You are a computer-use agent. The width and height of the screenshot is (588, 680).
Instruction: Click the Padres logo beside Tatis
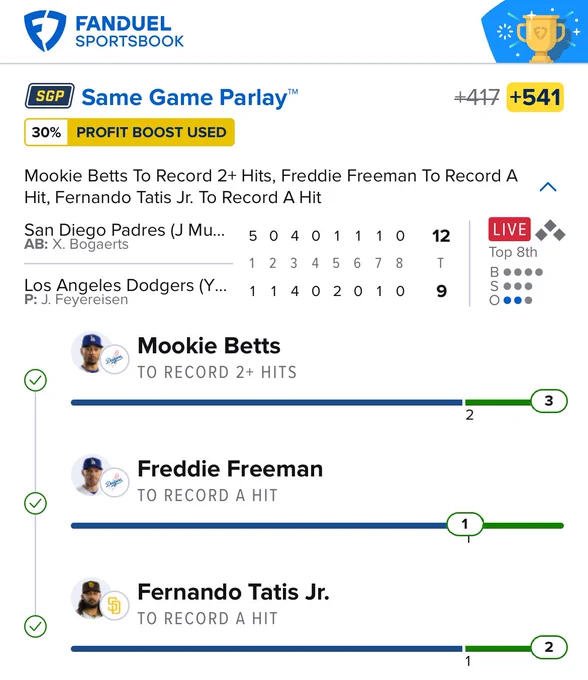pos(114,605)
